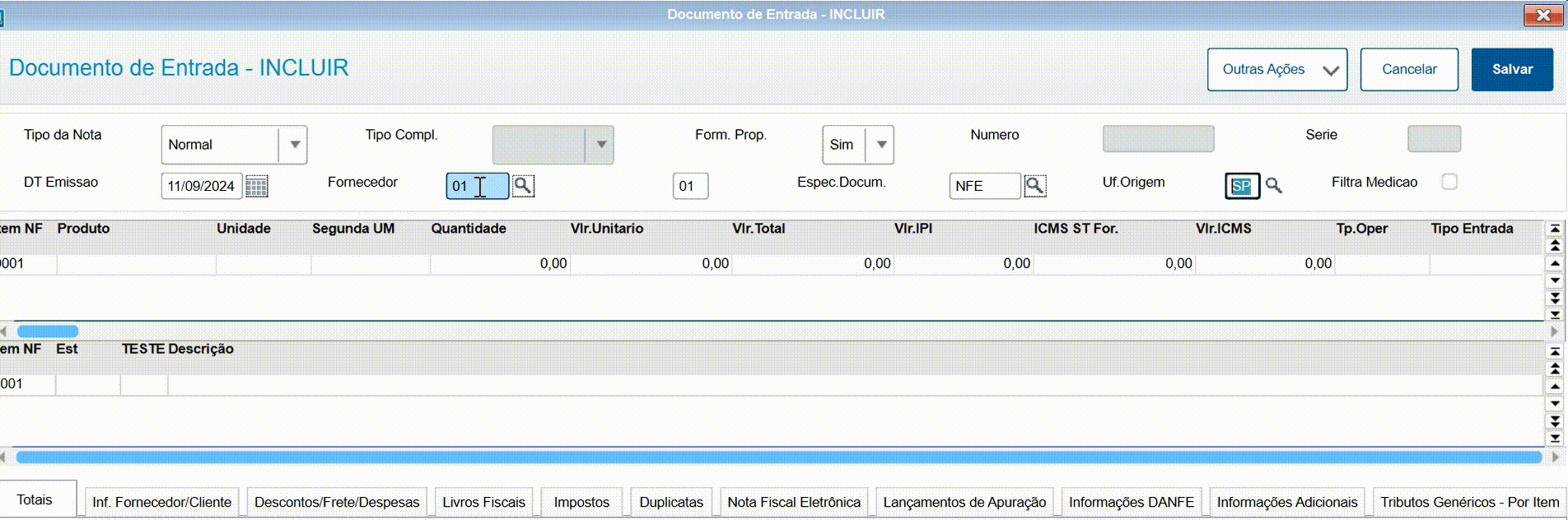Click single down arrow in TESTE Descrição grid
The image size is (1568, 520).
tap(1555, 404)
